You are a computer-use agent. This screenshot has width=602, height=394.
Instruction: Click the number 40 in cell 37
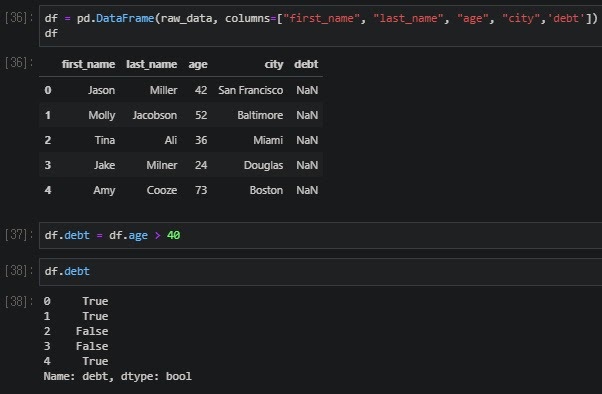[x=174, y=235]
